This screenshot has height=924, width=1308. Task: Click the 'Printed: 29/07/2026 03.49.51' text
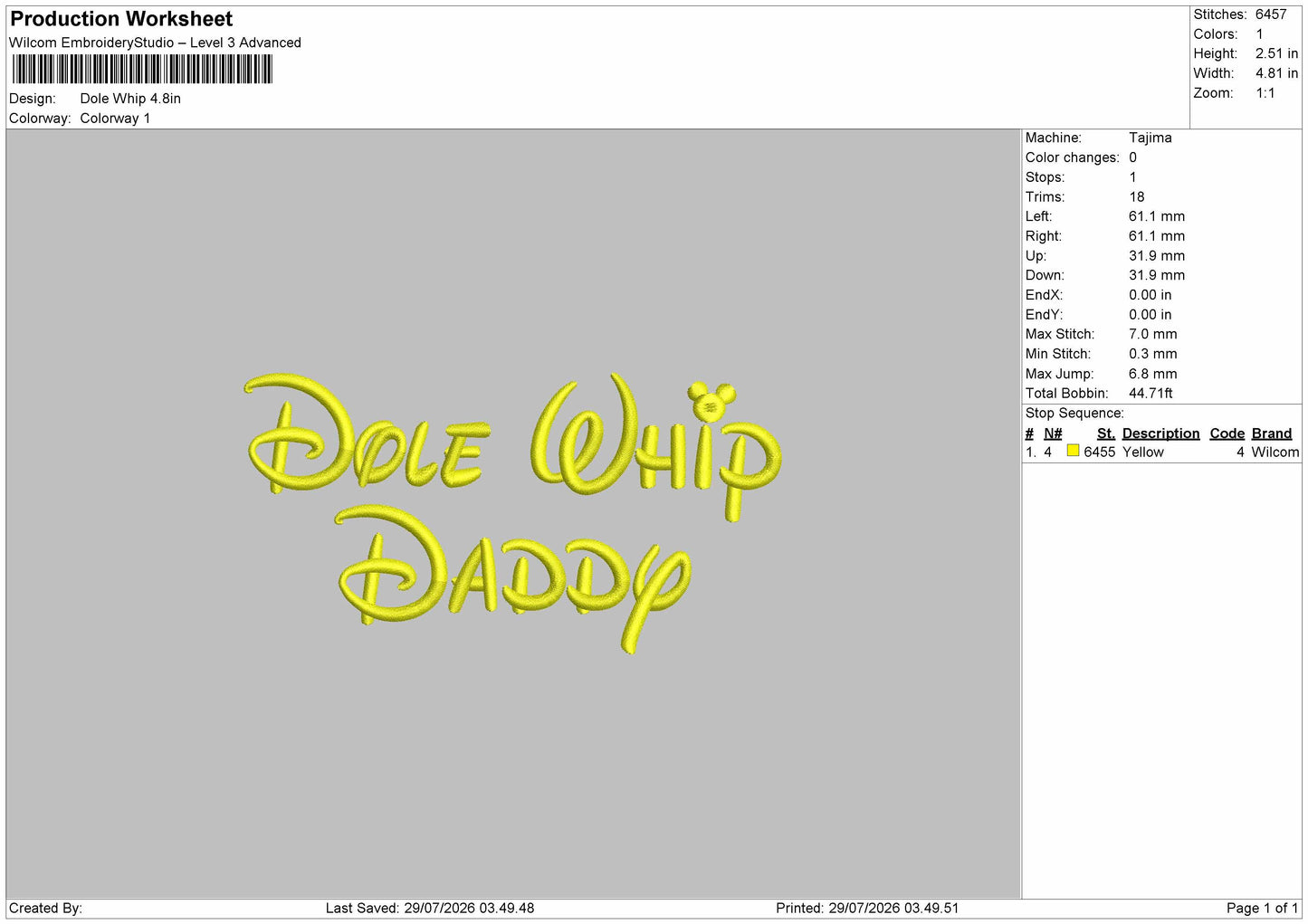(867, 909)
